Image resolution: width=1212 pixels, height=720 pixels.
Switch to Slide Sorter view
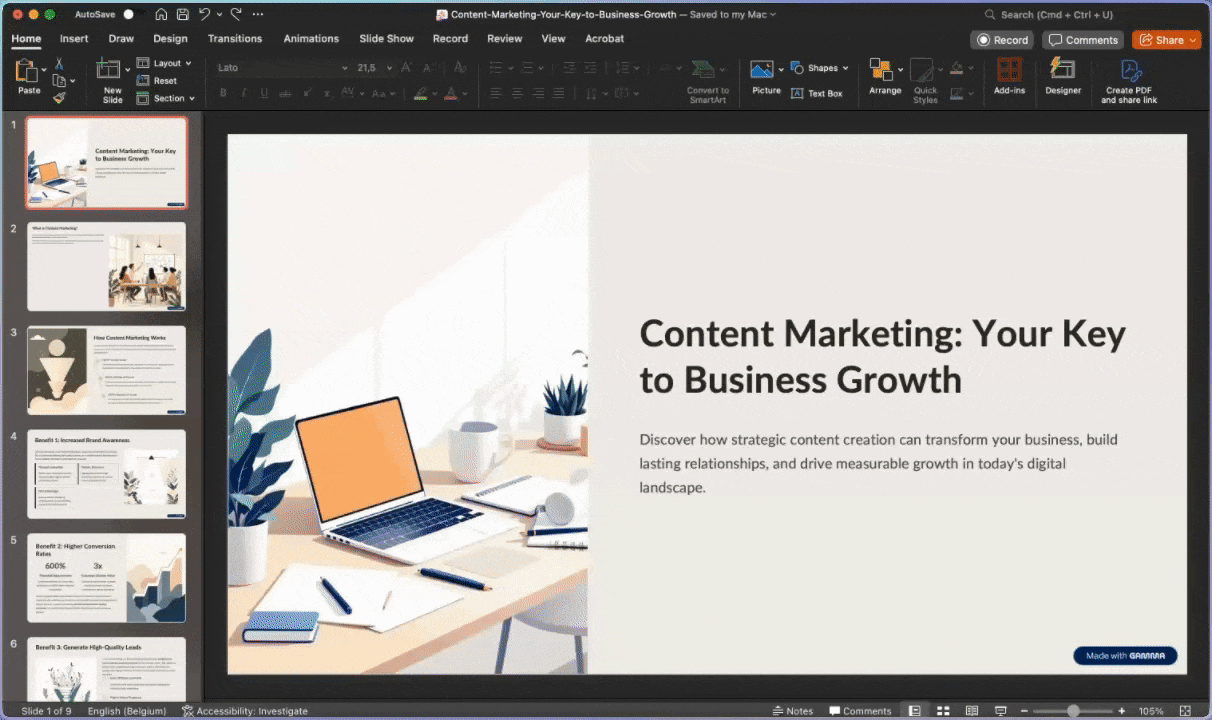(943, 710)
